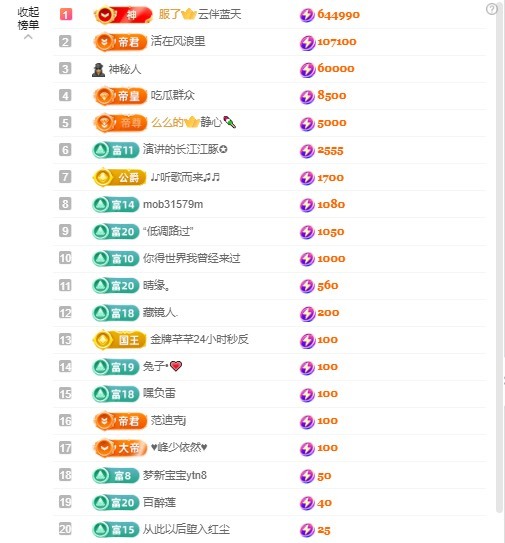The height and width of the screenshot is (543, 505).
Task: Select username 从此以后堕入红尘
Action: (x=186, y=529)
